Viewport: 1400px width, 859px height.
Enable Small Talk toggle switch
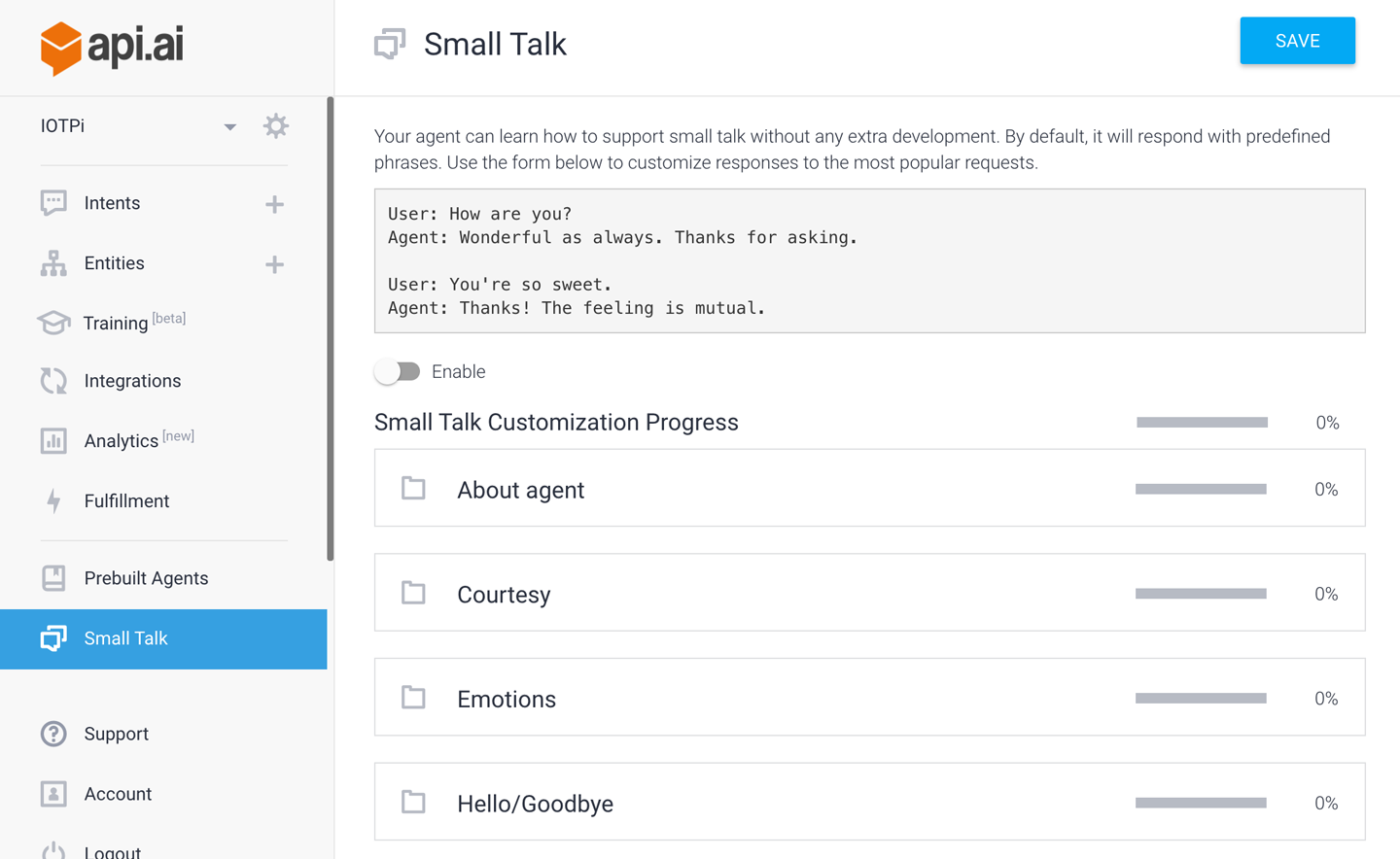(x=398, y=371)
